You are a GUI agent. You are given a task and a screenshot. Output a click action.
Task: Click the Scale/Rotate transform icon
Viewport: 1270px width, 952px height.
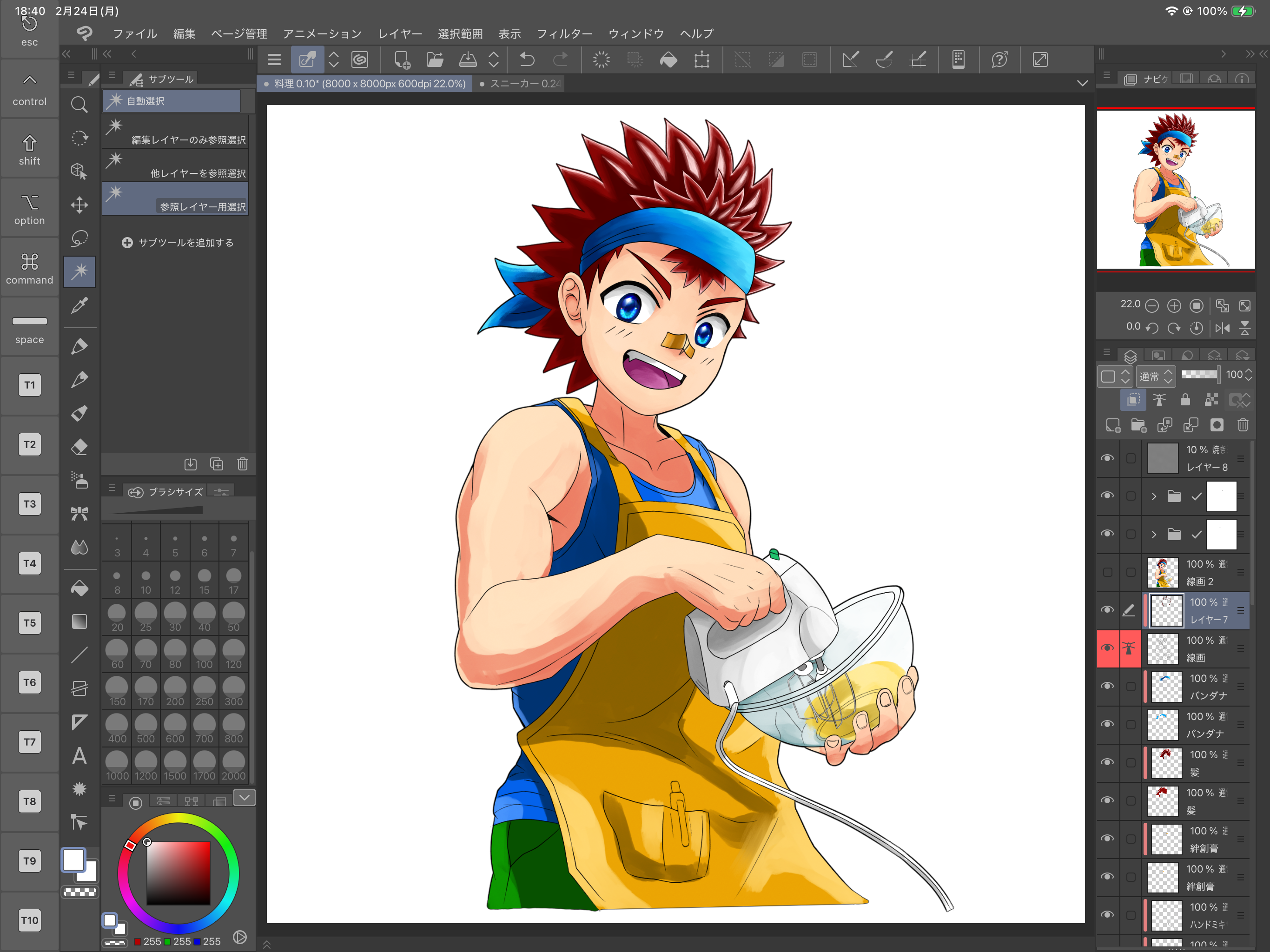coord(701,59)
